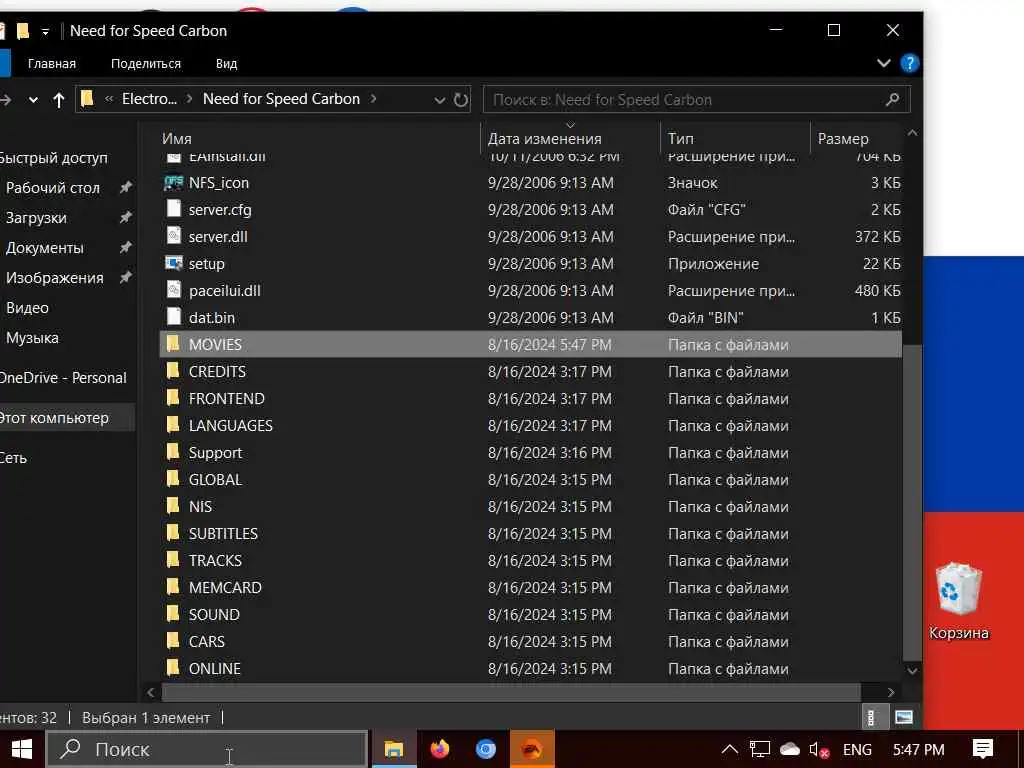This screenshot has height=768, width=1024.
Task: Show hidden system tray icons
Action: [x=729, y=749]
